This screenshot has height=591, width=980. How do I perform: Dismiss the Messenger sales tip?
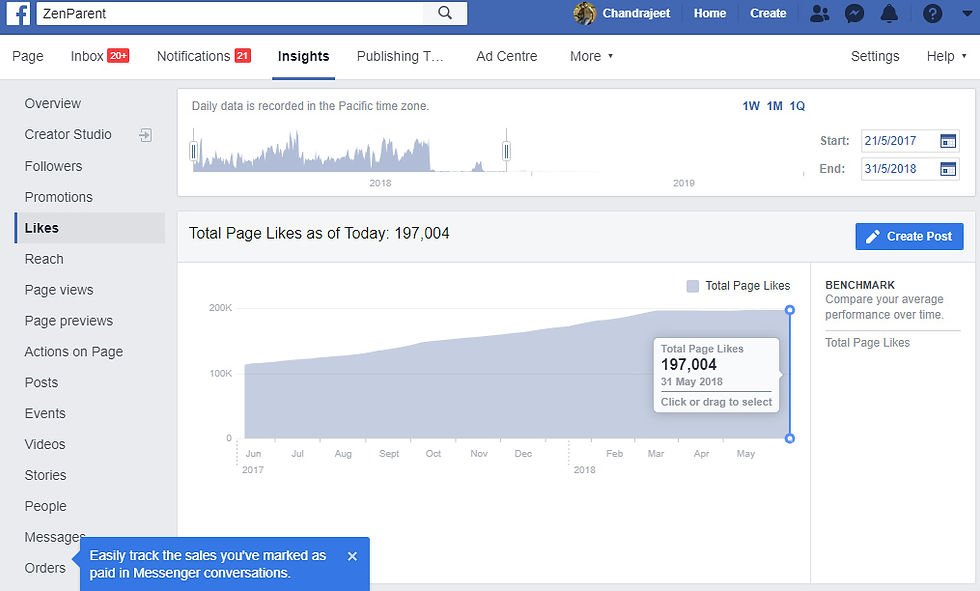point(352,556)
